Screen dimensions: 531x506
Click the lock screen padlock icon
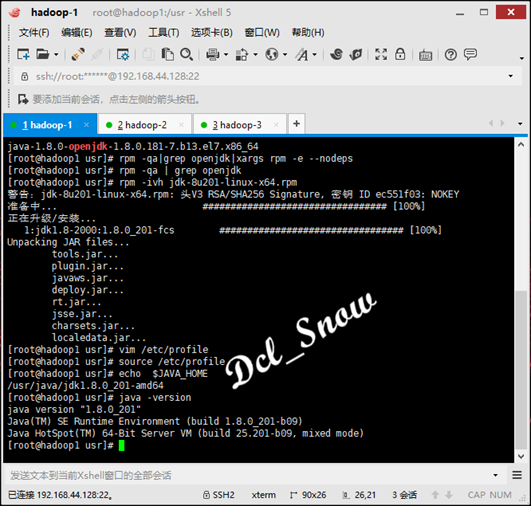pos(400,54)
